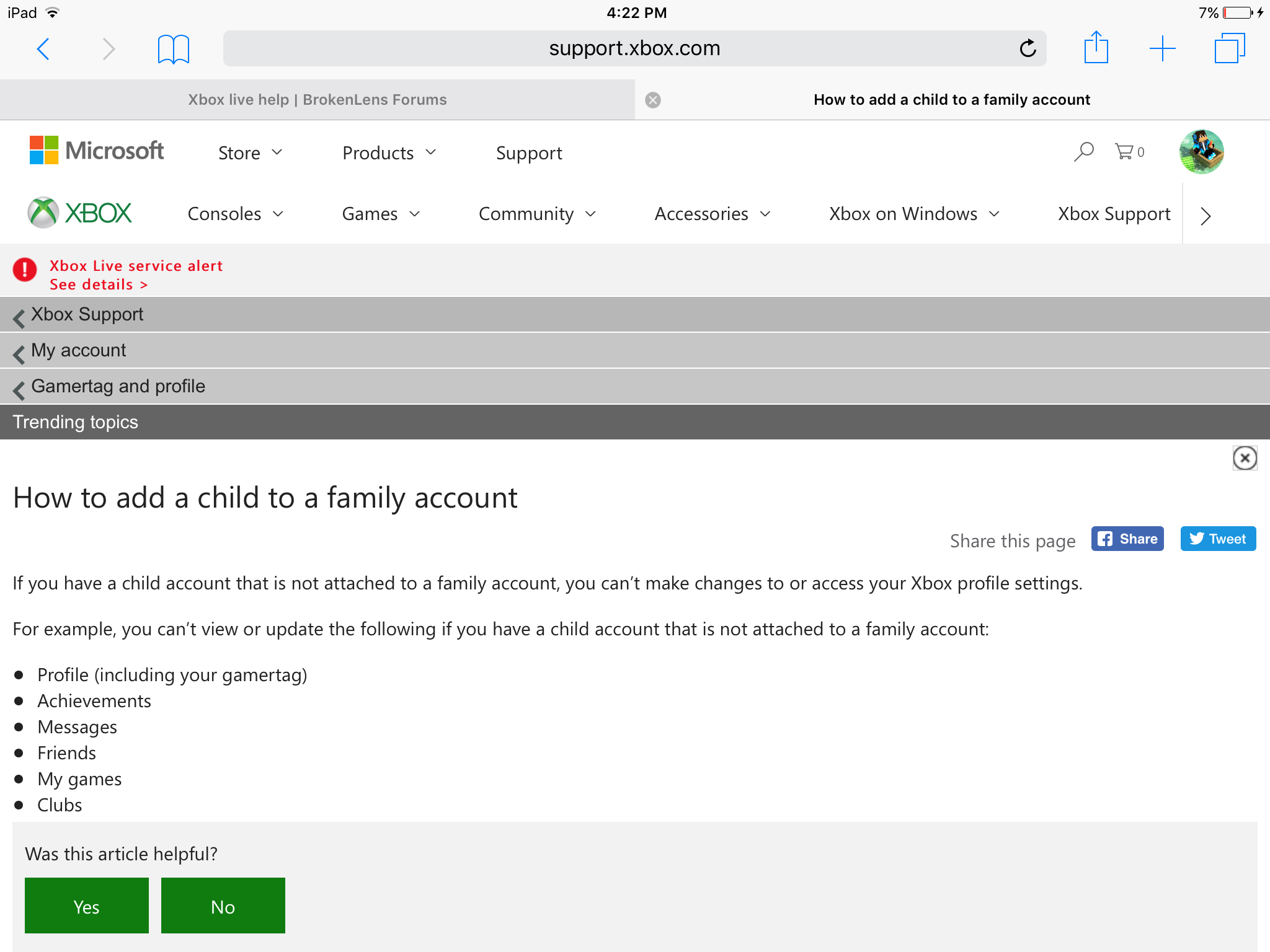Add a new tab with plus icon

tap(1163, 48)
